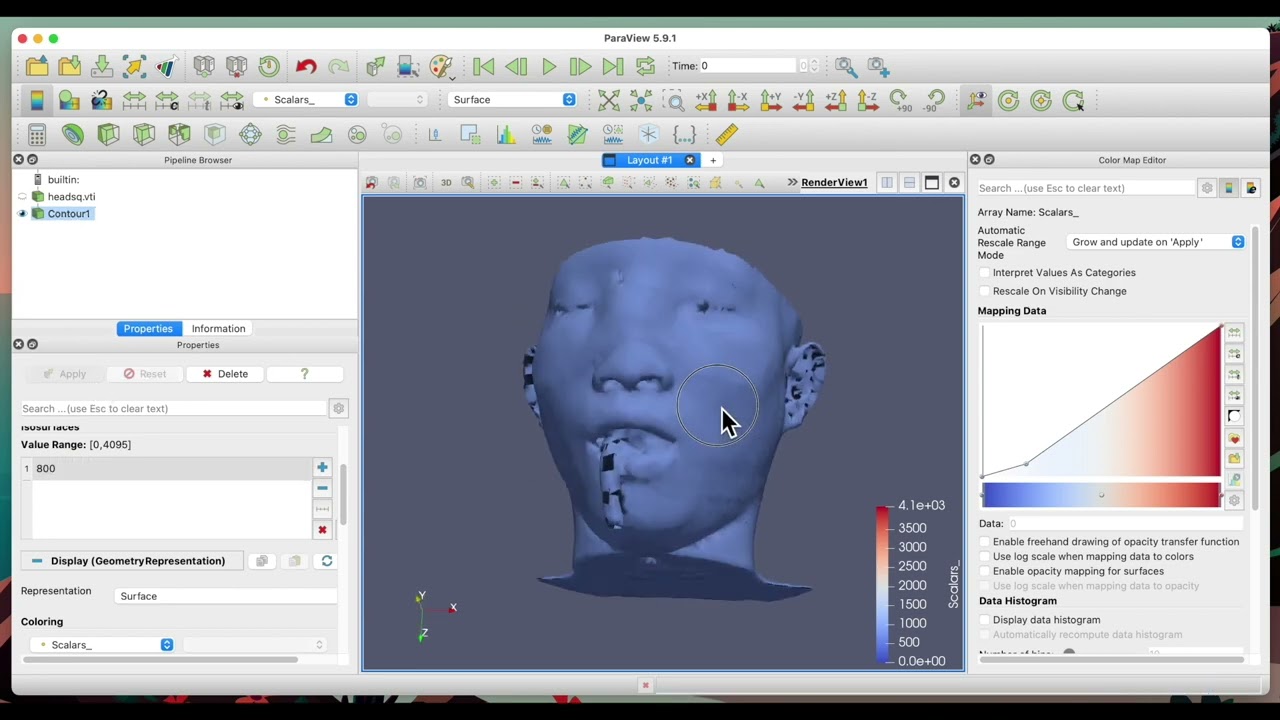Open the disabled component dropdown beside Coloring

(255, 645)
